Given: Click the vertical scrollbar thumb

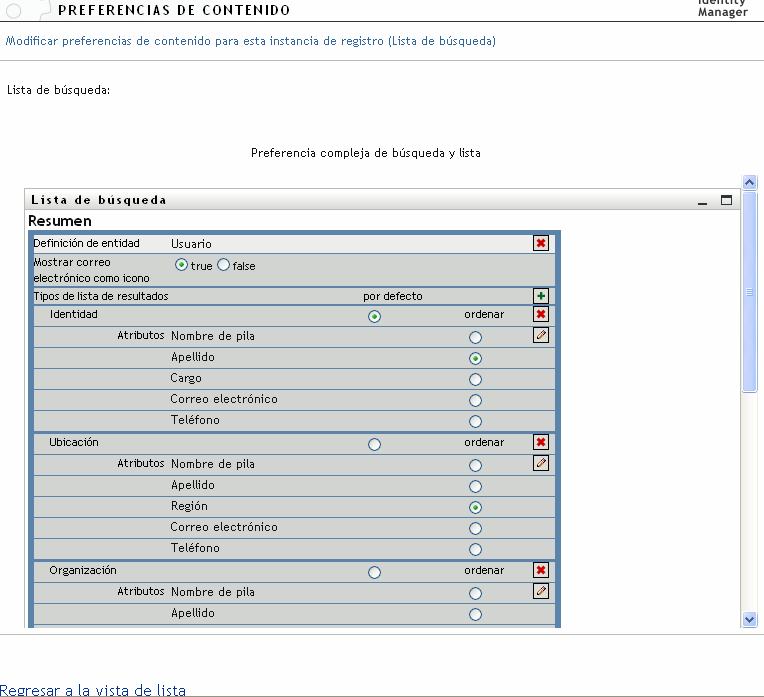Looking at the screenshot, I should pyautogui.click(x=749, y=291).
